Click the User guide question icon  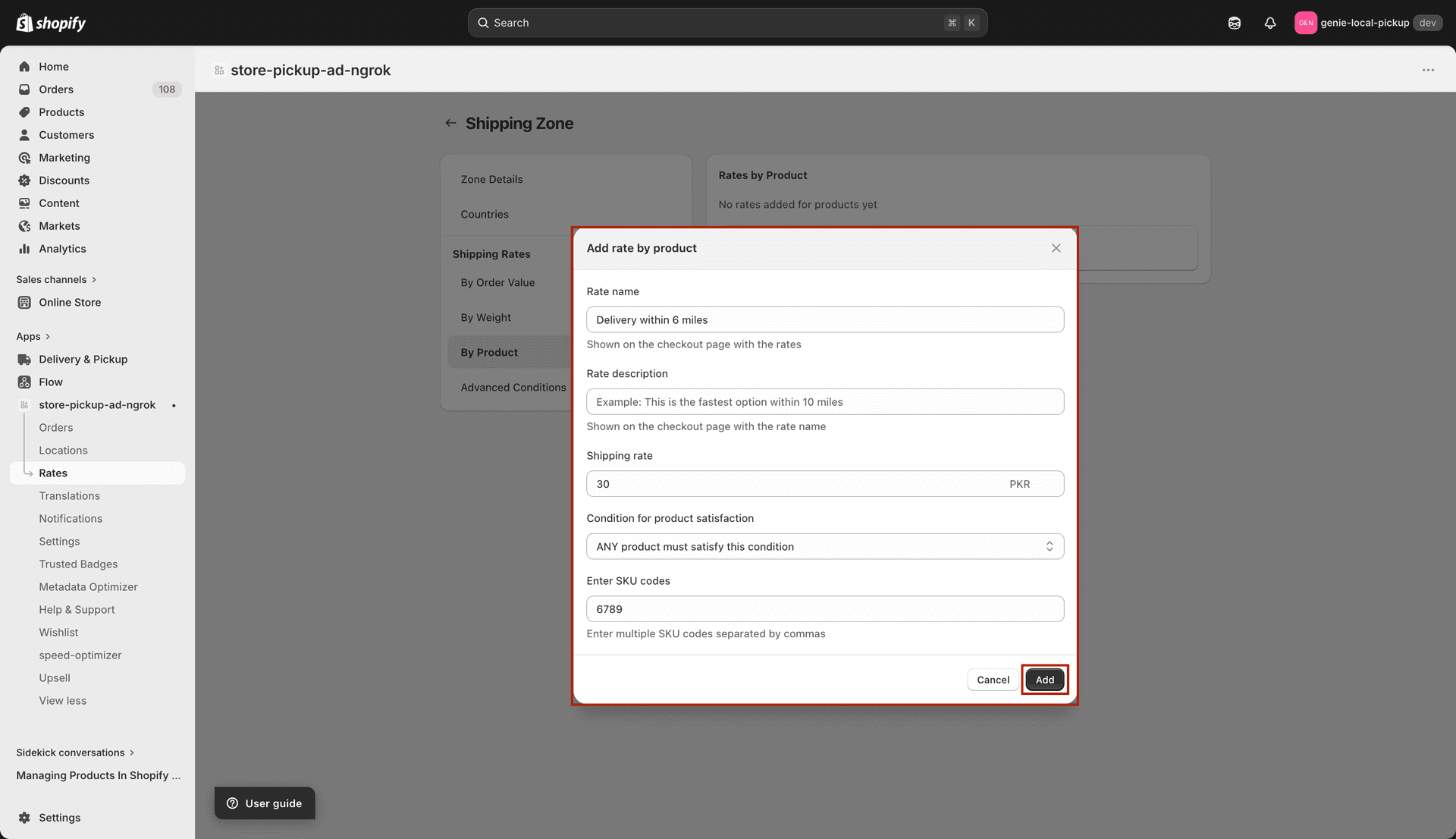tap(233, 803)
